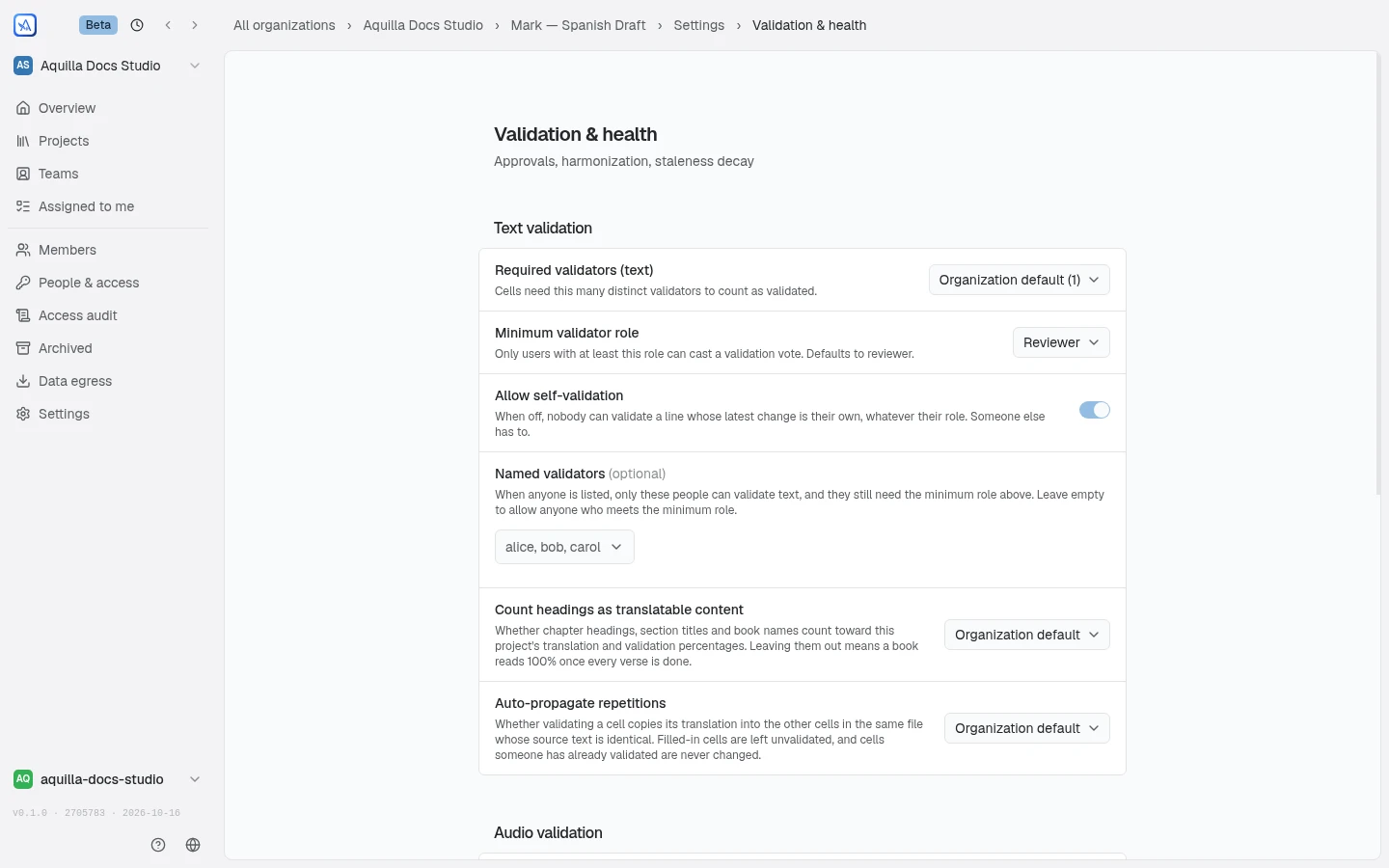Toggle the Allow self-validation switch
This screenshot has height=868, width=1389.
click(x=1095, y=410)
